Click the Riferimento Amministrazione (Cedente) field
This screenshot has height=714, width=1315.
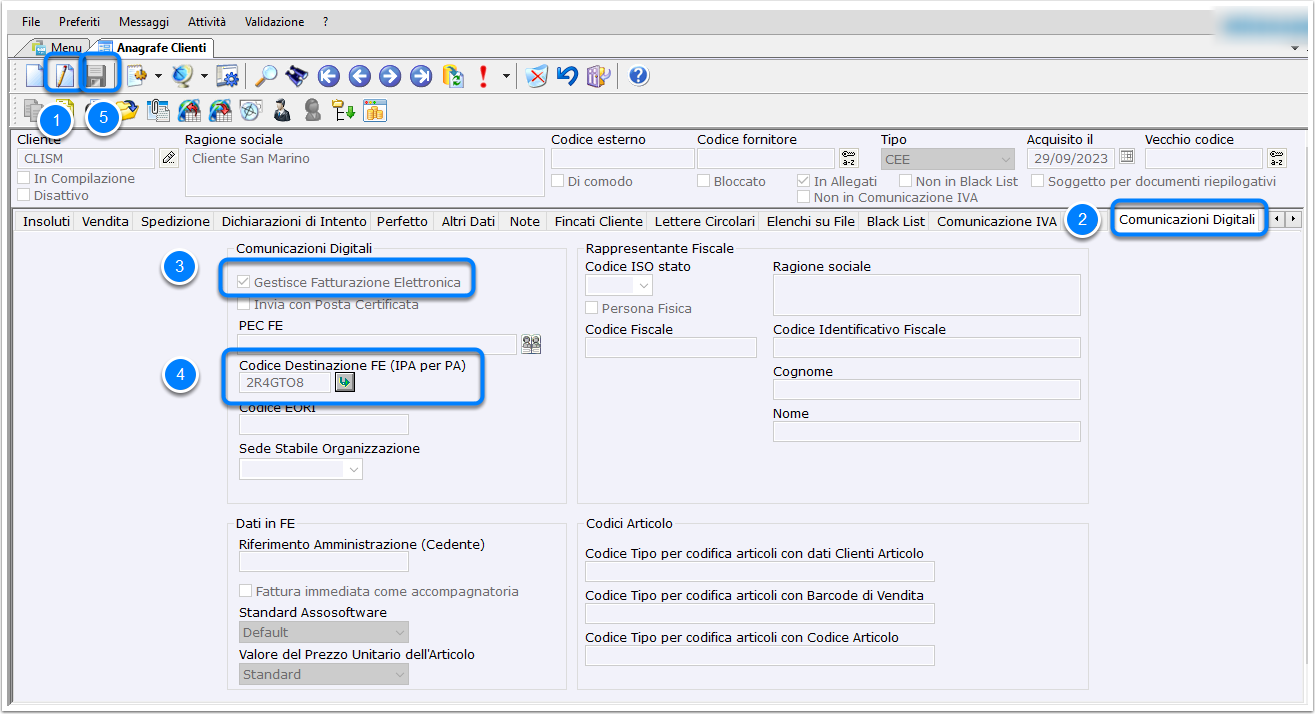(x=324, y=562)
